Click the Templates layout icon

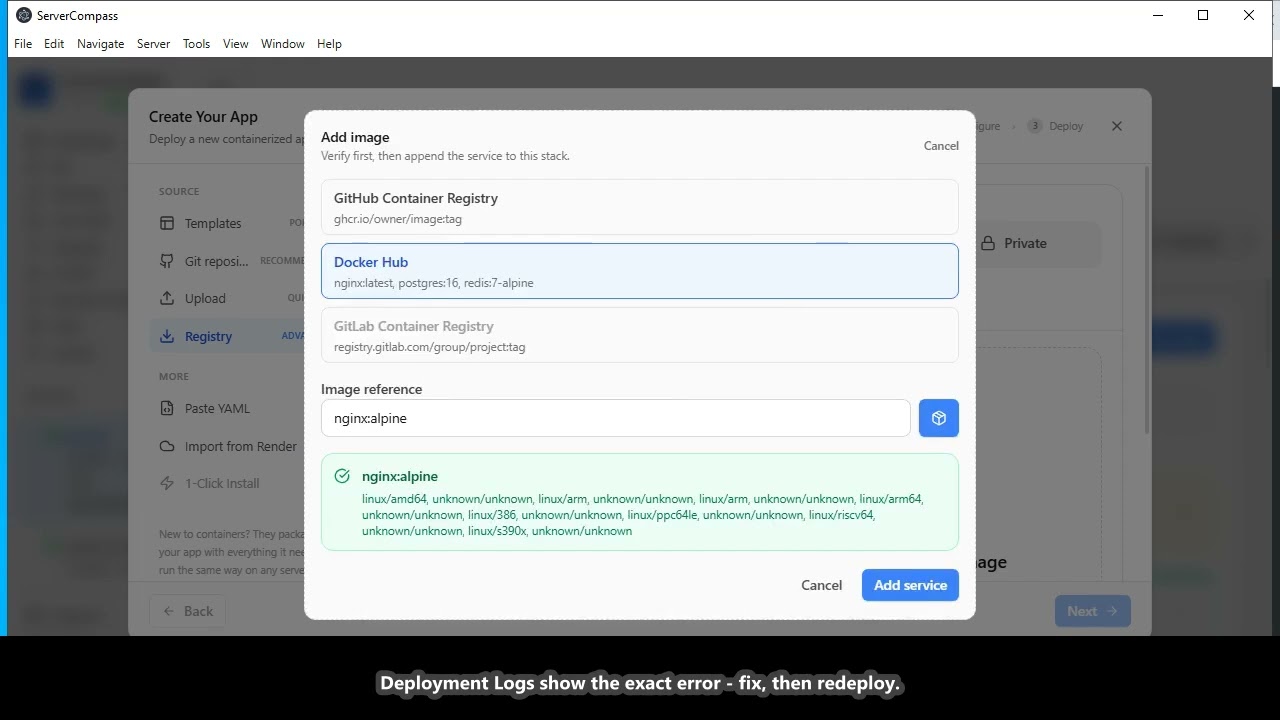(x=167, y=223)
